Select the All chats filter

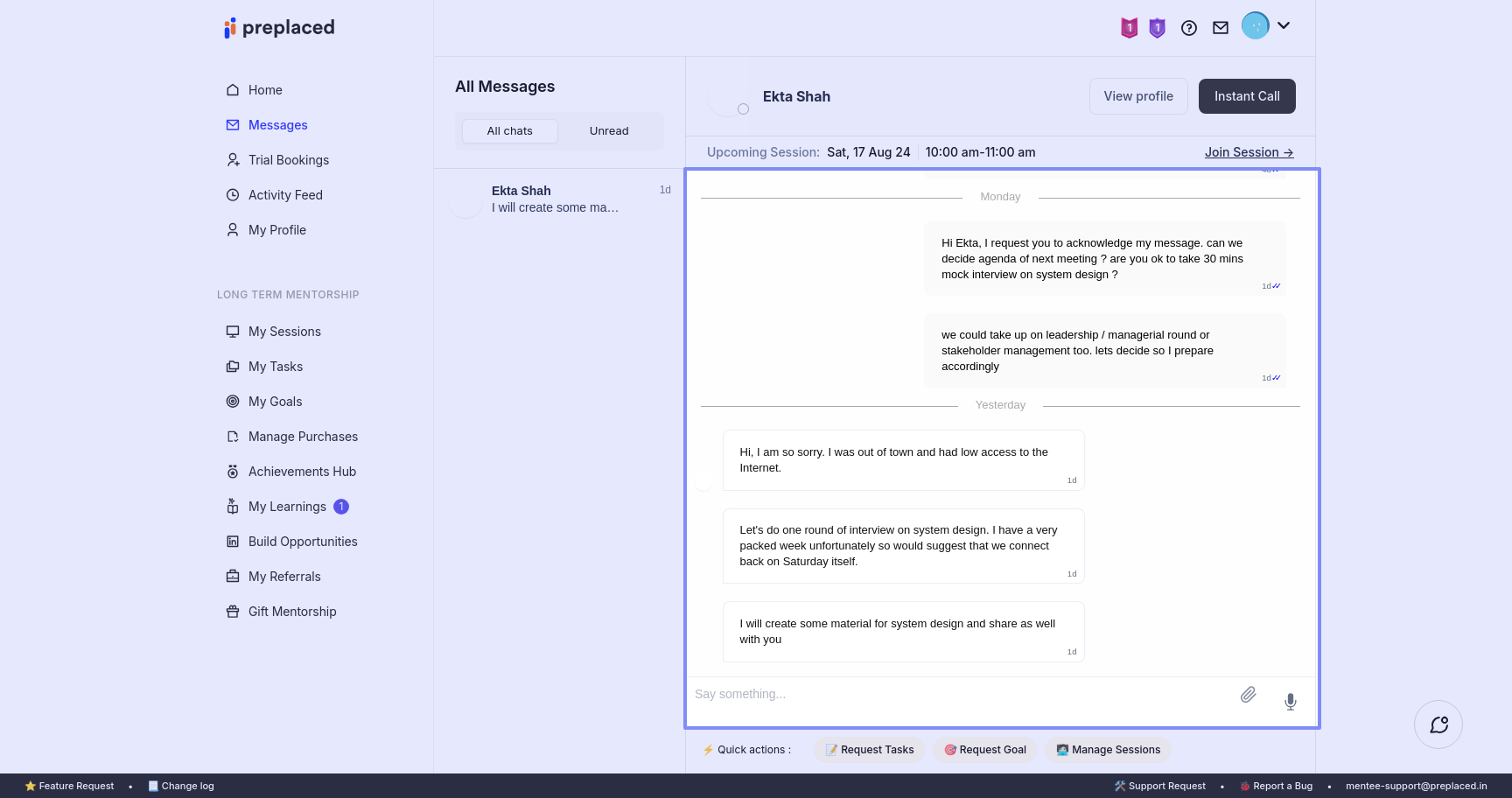click(509, 131)
